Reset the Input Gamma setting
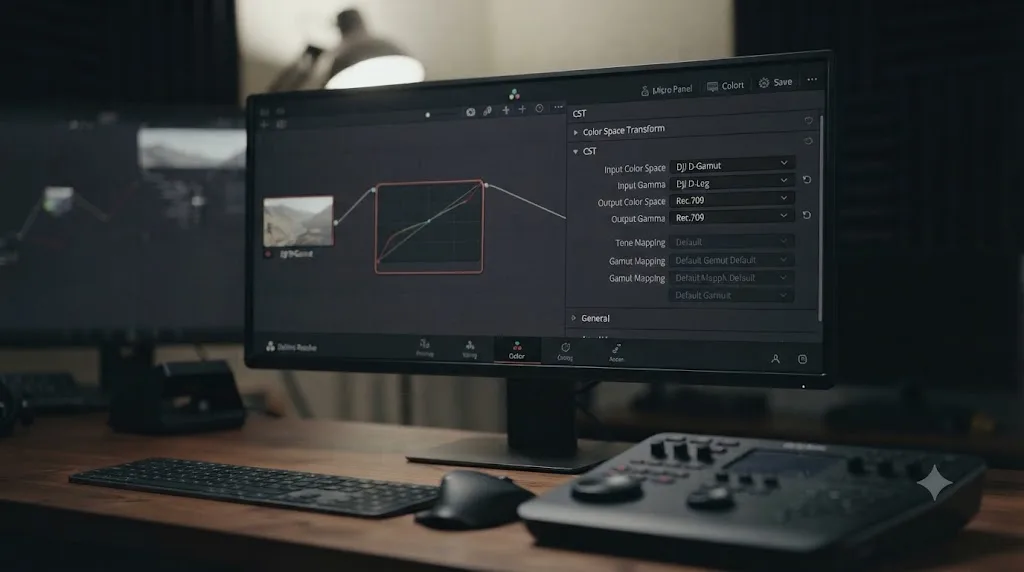1024x572 pixels. tap(807, 180)
